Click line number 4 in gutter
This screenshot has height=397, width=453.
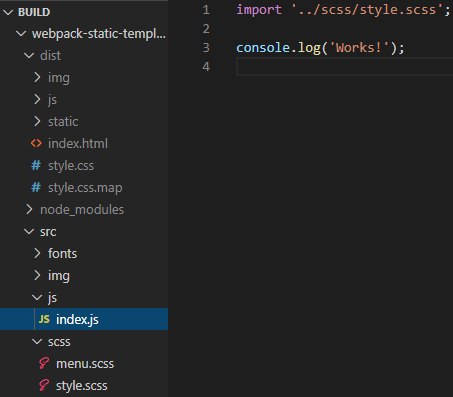tap(206, 67)
